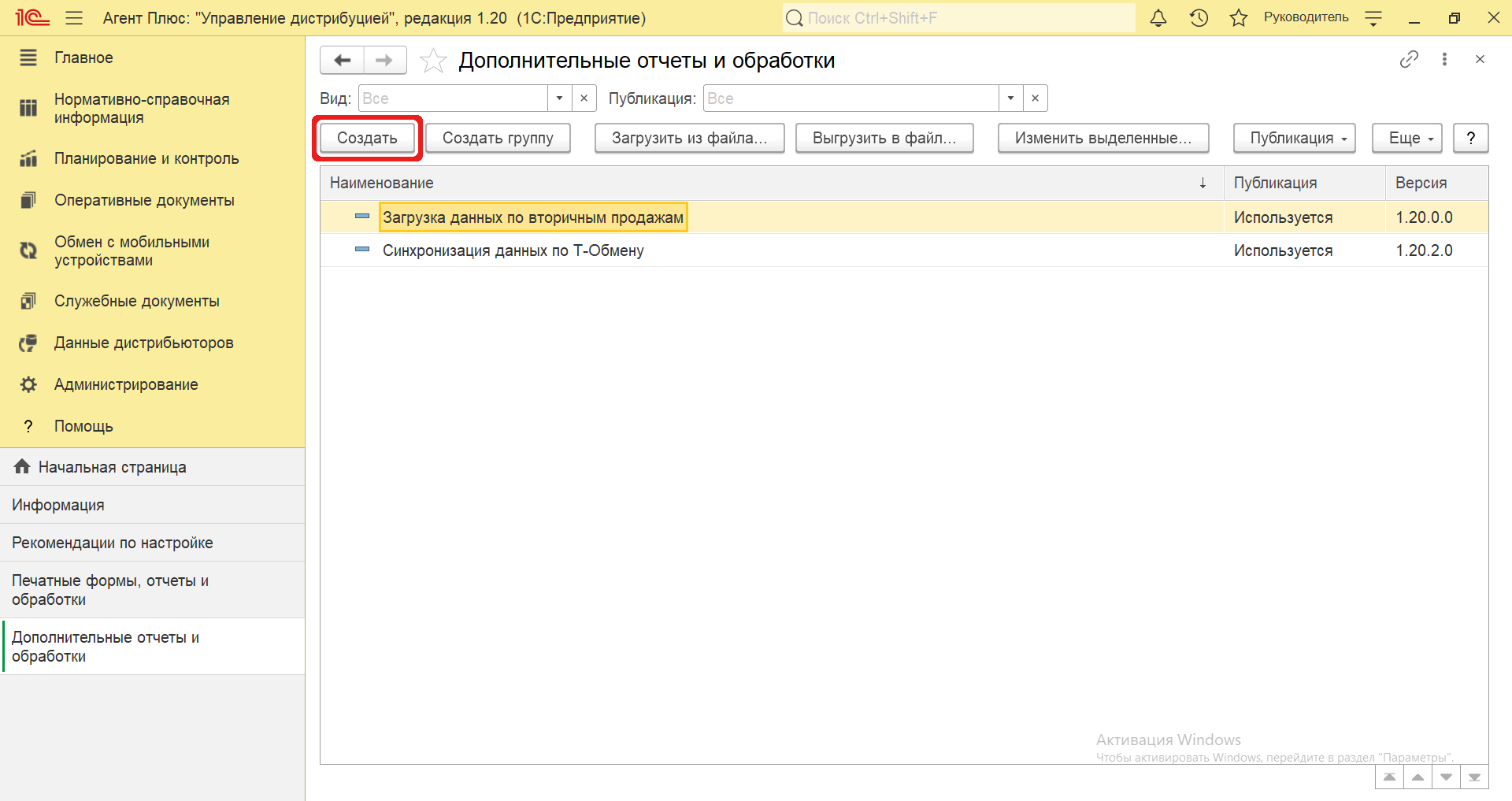This screenshot has width=1512, height=801.
Task: Navigate forward with right arrow button
Action: [384, 61]
